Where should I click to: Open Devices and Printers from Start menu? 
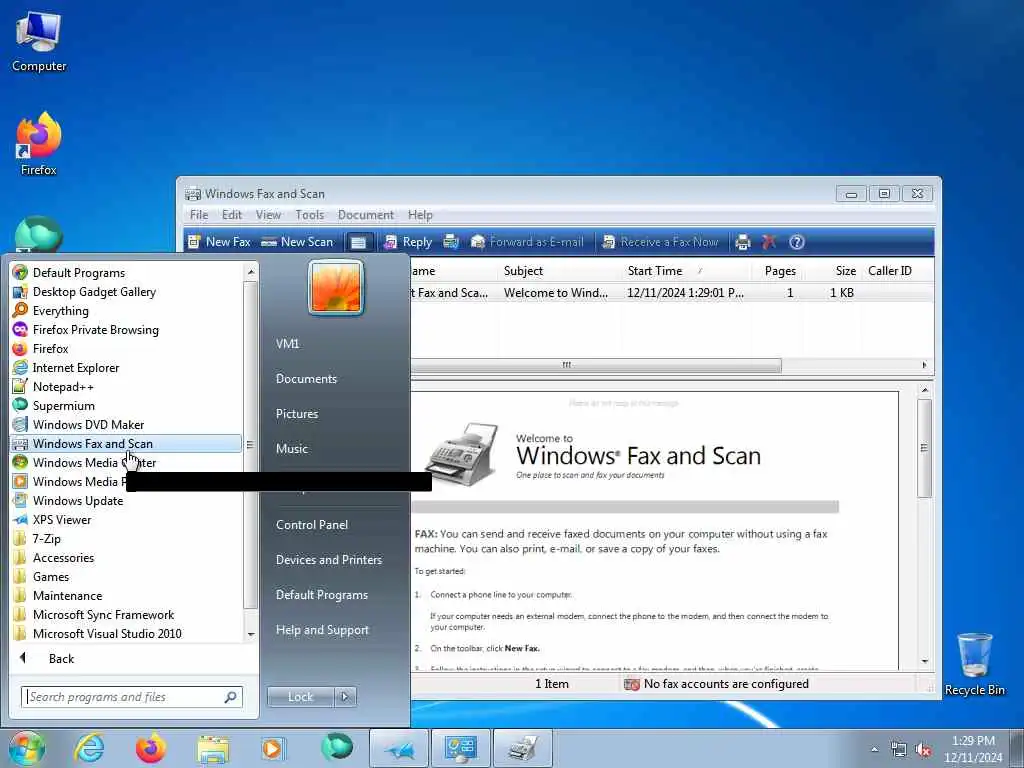(x=328, y=560)
